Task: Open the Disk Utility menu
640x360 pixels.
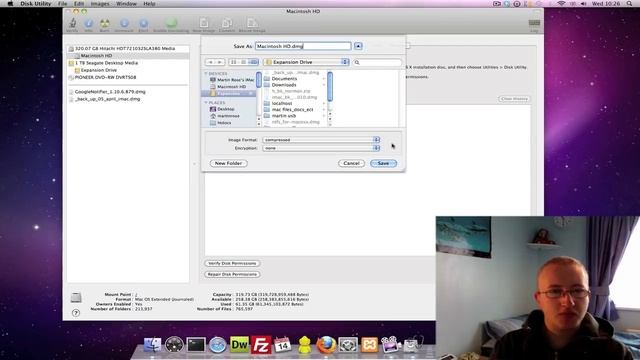Action: (36, 4)
